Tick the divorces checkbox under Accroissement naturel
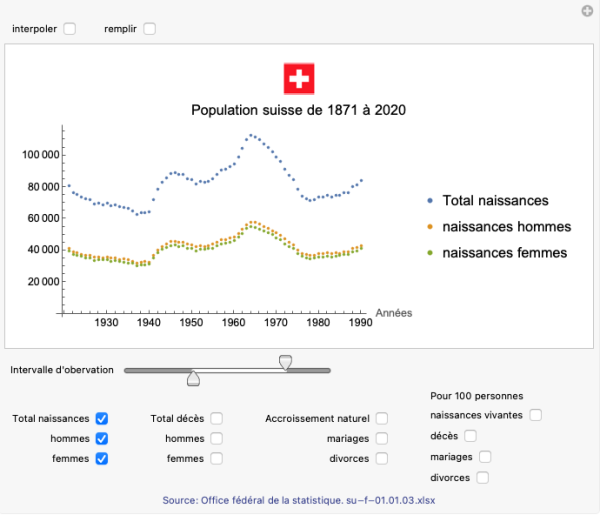 coord(382,459)
